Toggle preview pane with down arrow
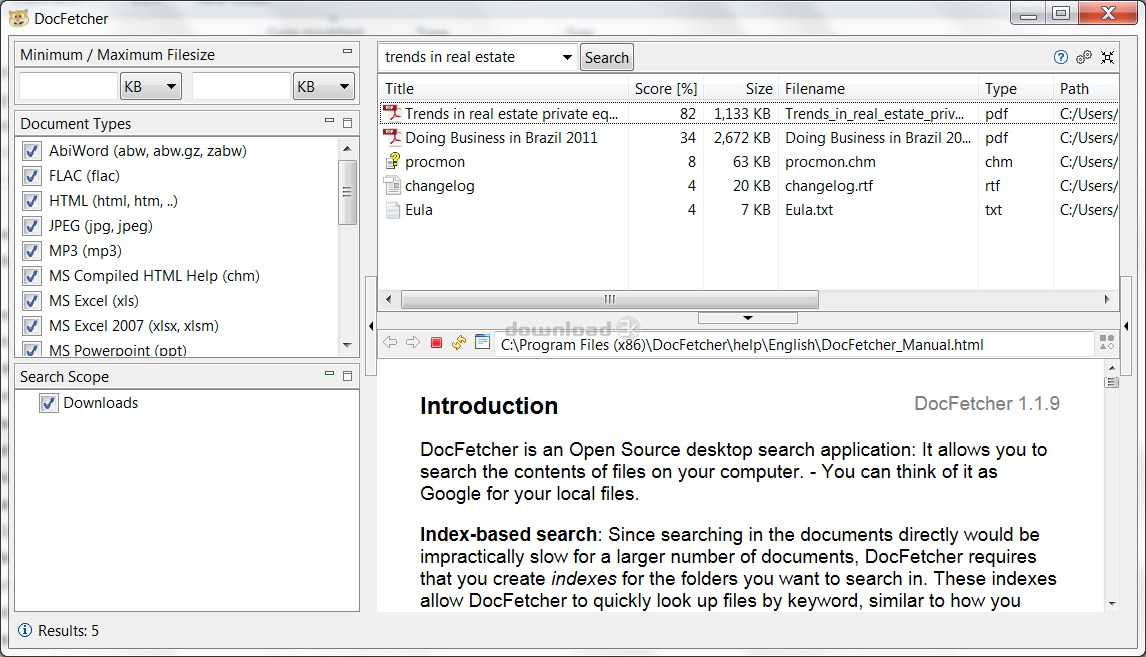Image resolution: width=1146 pixels, height=657 pixels. 748,318
